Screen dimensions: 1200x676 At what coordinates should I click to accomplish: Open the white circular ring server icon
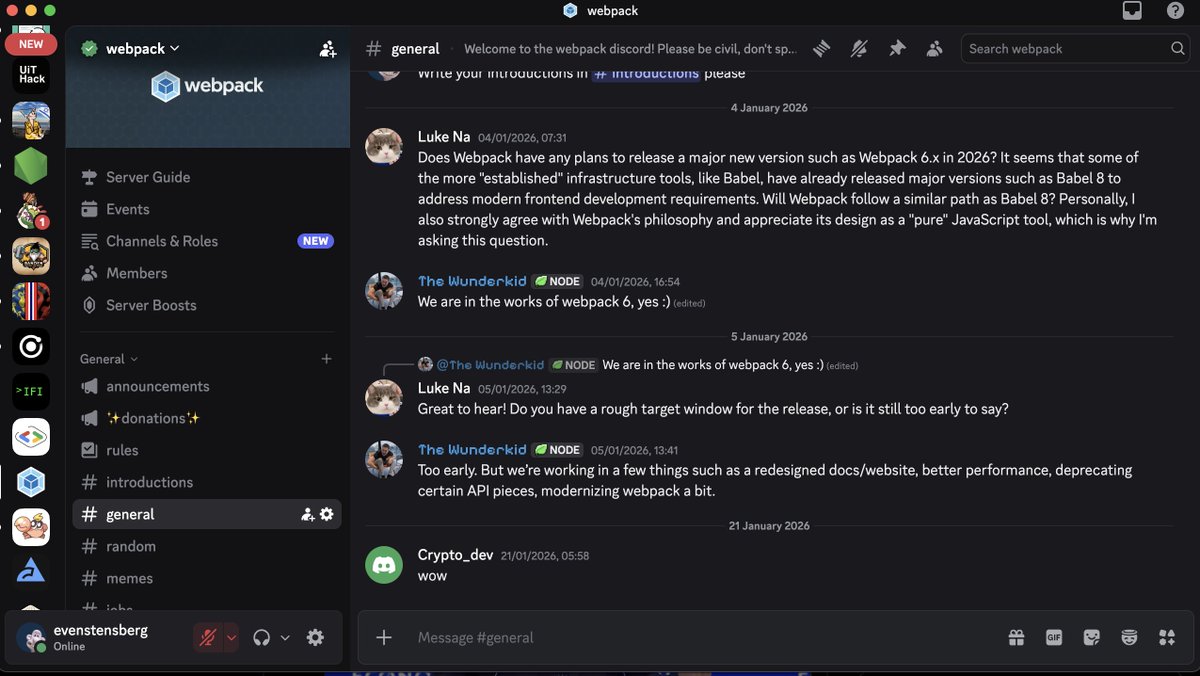click(31, 347)
